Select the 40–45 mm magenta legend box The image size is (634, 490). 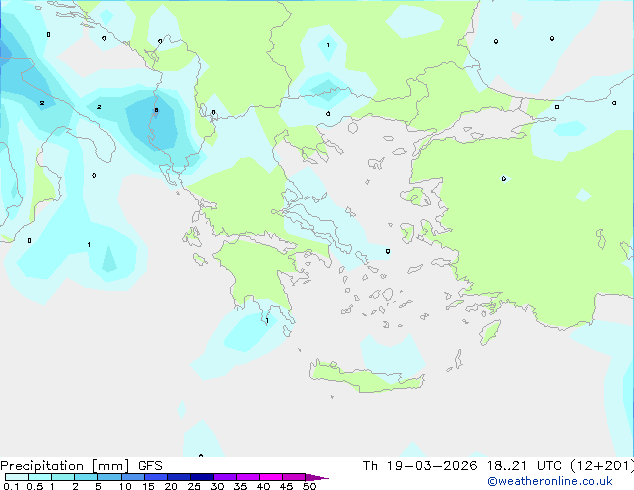[271, 477]
